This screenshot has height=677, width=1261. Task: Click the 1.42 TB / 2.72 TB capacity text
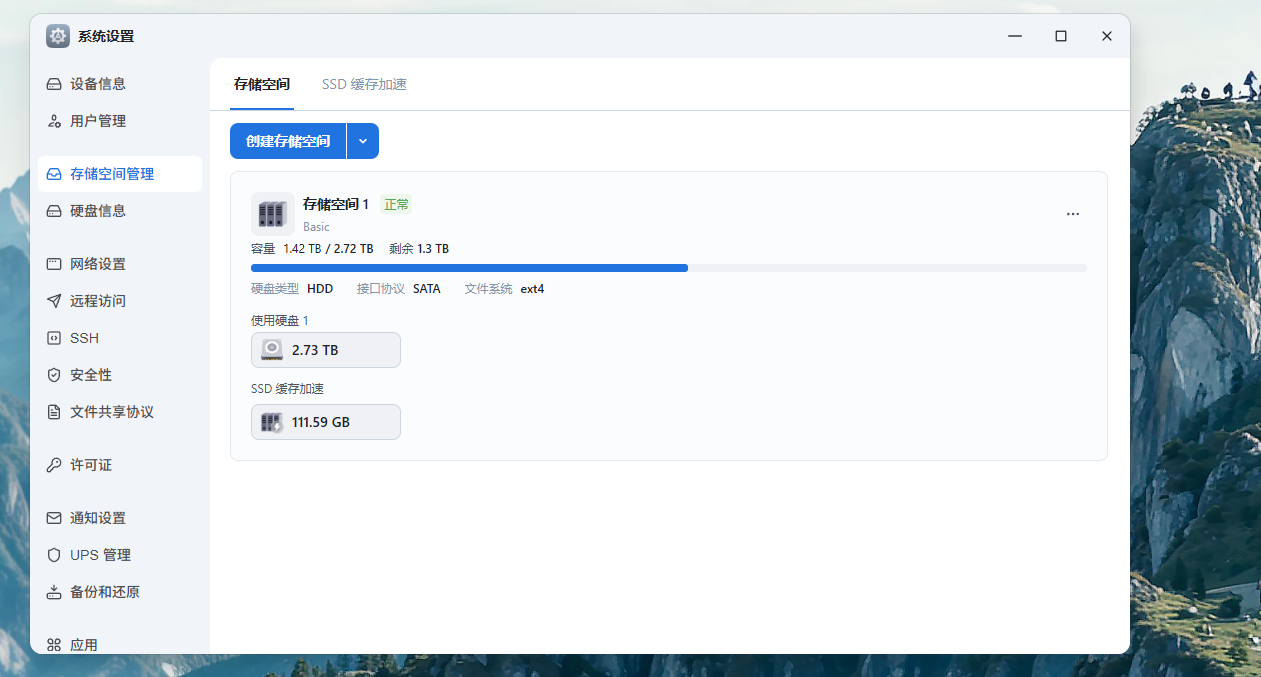point(328,248)
